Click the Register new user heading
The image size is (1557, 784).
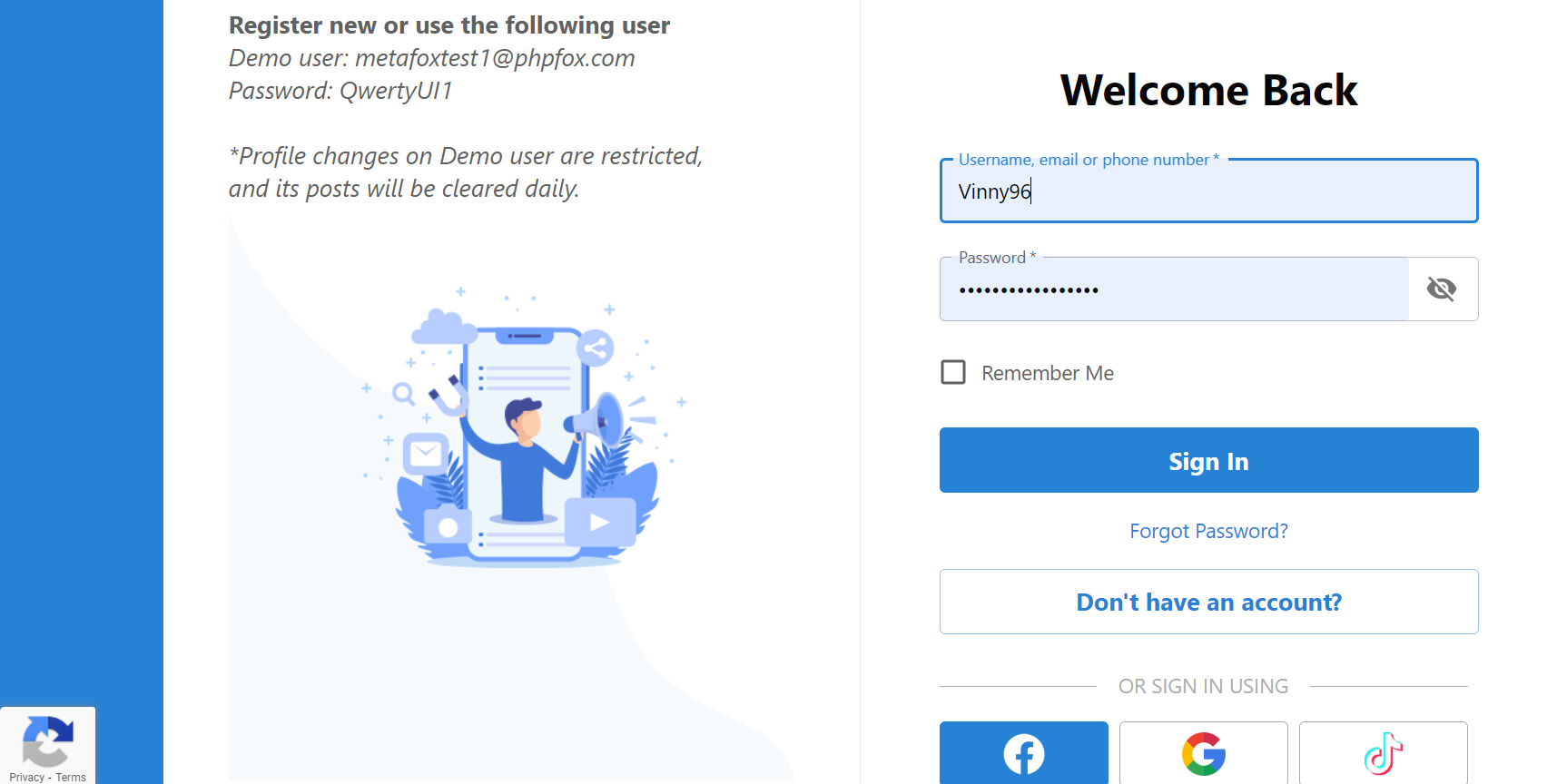pos(449,25)
